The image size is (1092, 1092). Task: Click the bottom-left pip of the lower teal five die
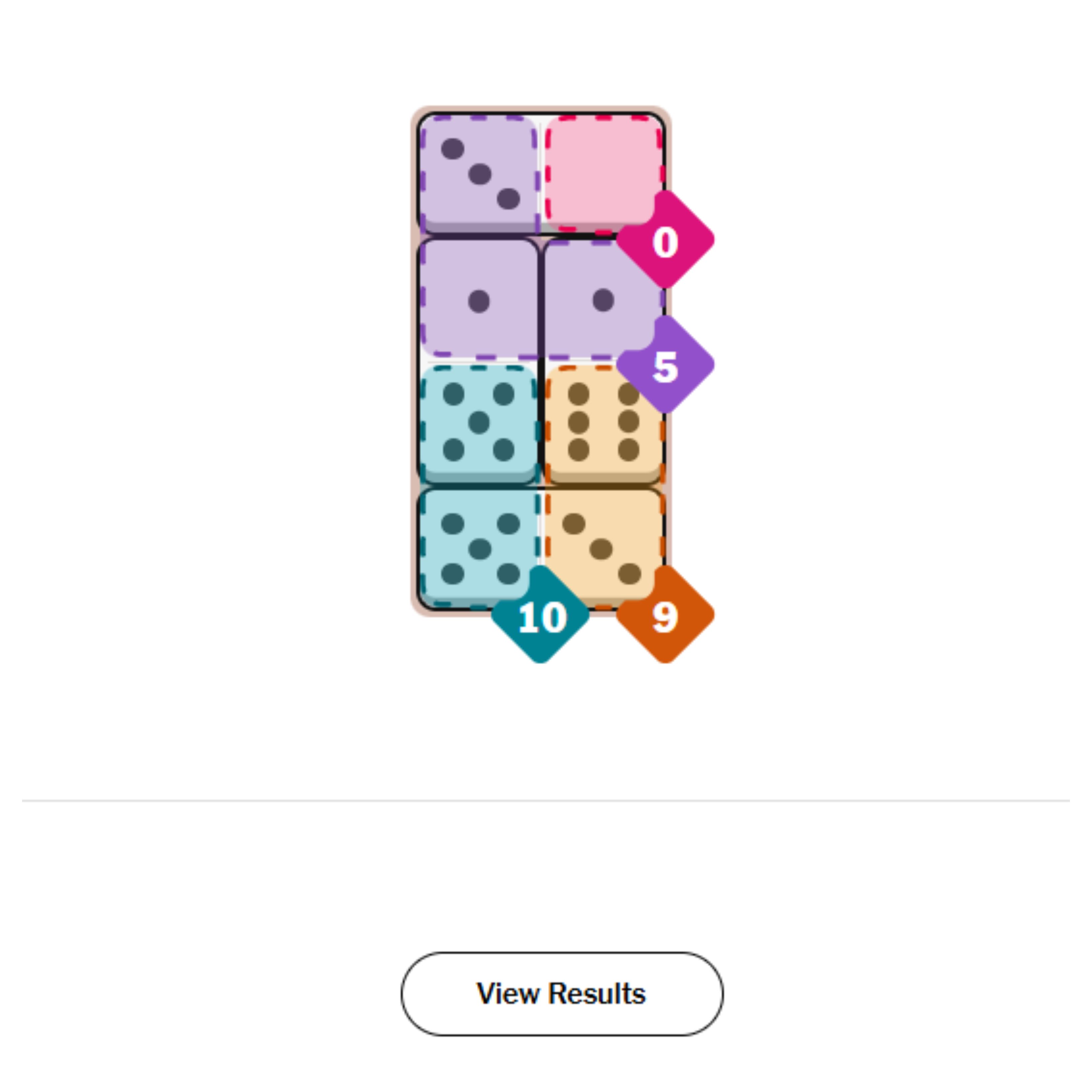[453, 574]
